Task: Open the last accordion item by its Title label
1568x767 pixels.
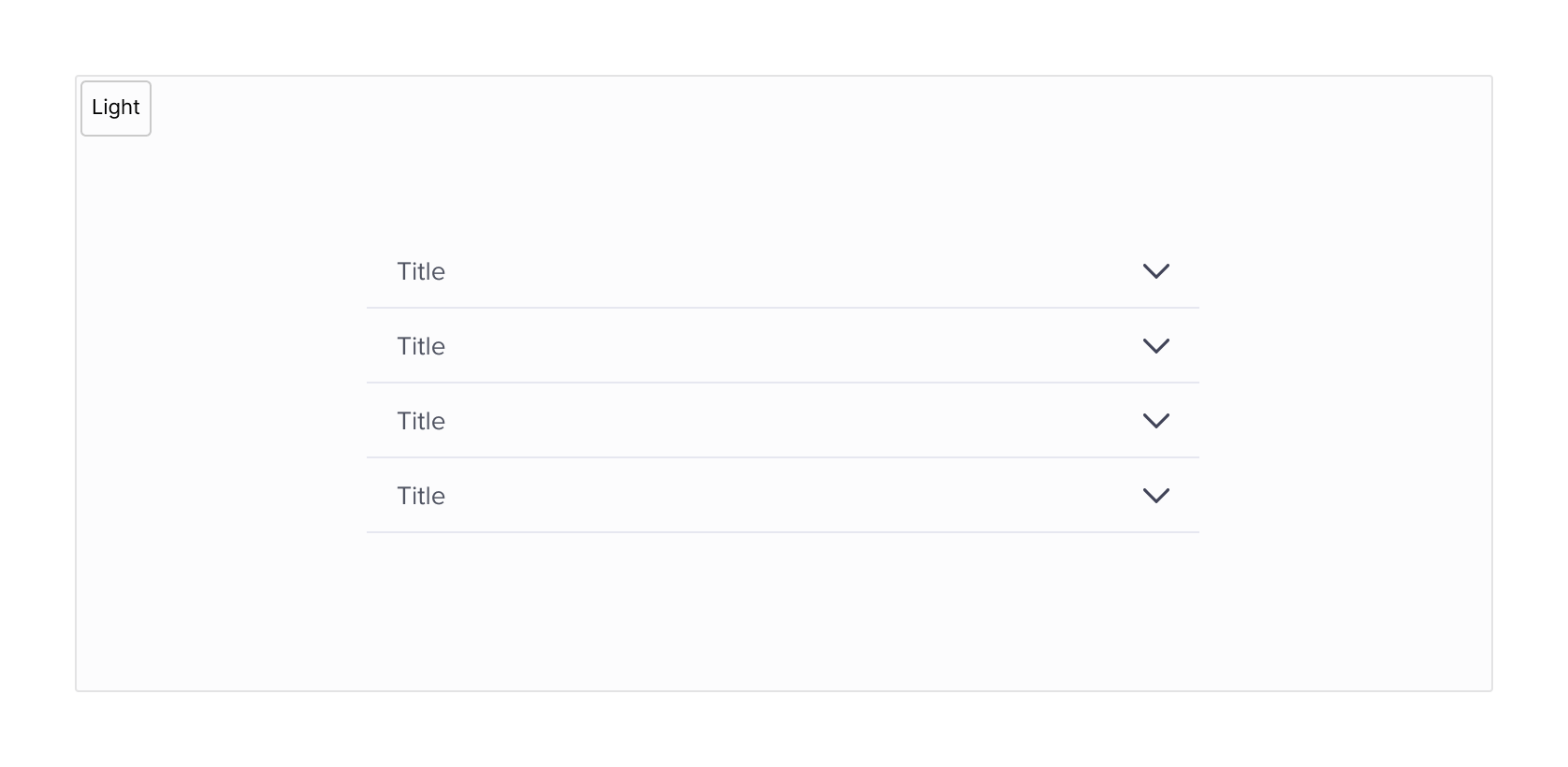Action: 421,496
